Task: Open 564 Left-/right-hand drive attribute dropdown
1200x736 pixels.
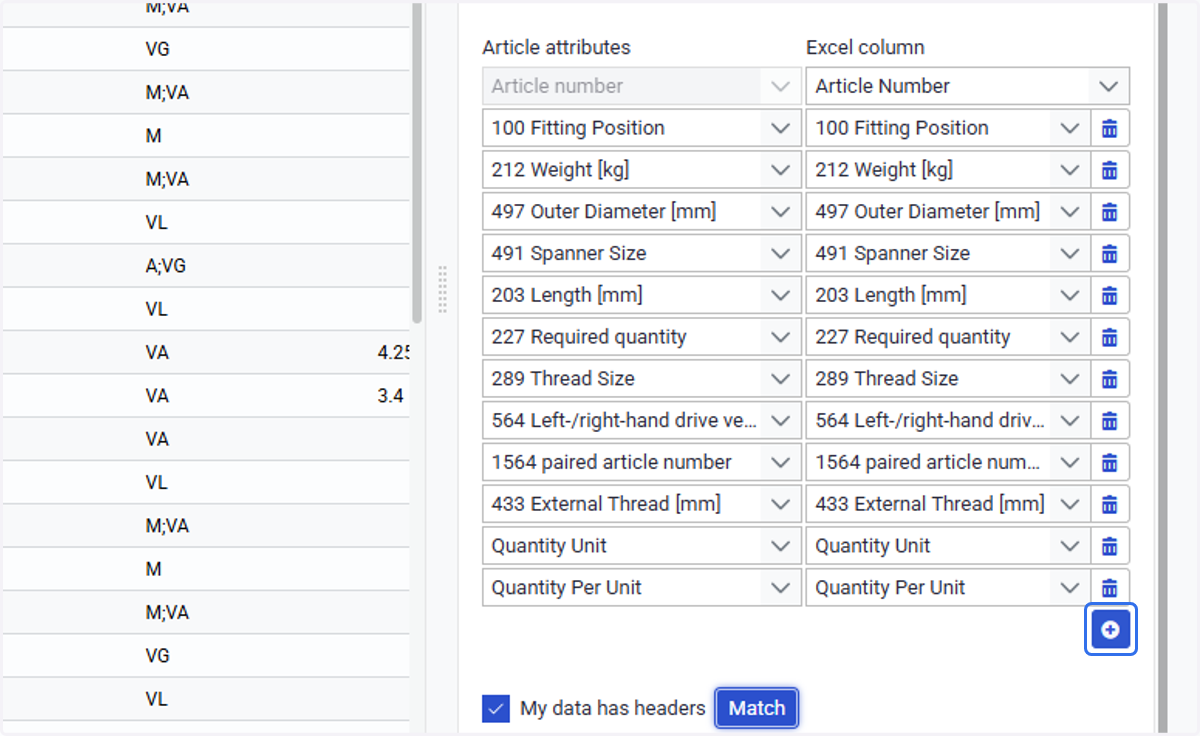Action: coord(781,421)
